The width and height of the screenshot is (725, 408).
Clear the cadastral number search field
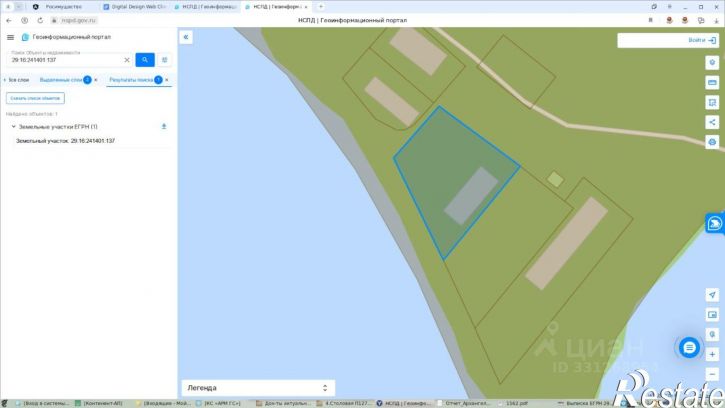[x=127, y=60]
